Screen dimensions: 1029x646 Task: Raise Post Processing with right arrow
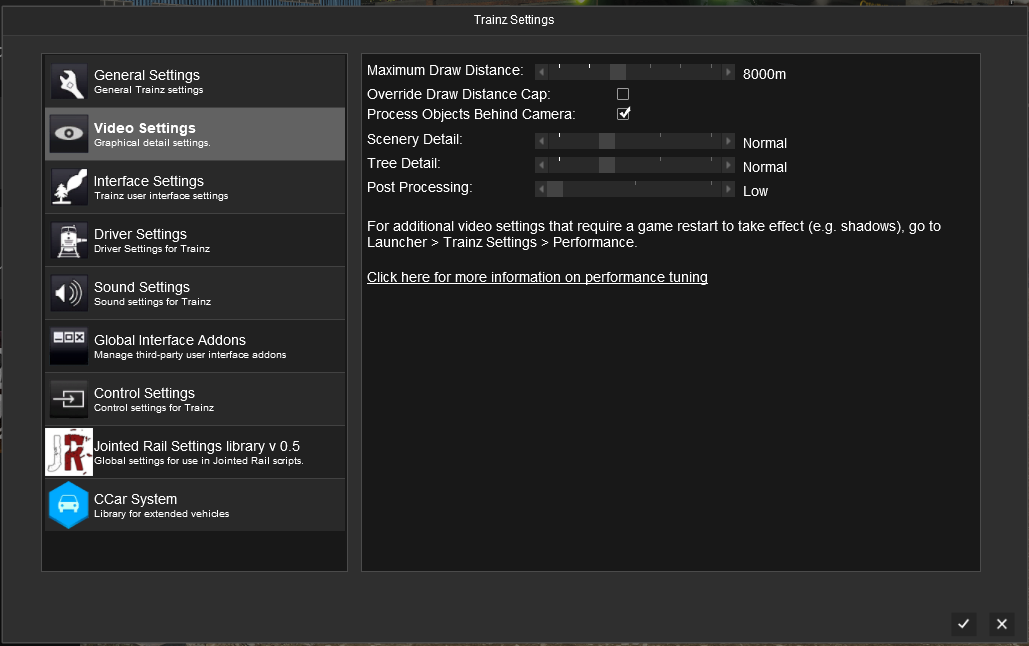click(x=728, y=189)
